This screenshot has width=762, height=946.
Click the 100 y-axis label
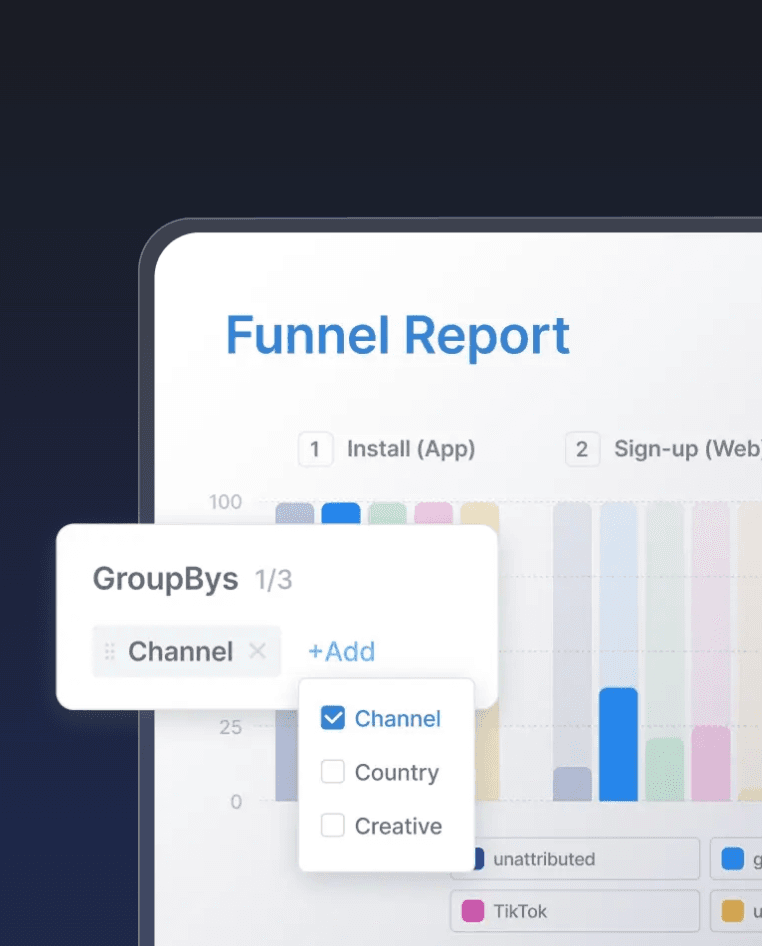coord(225,502)
